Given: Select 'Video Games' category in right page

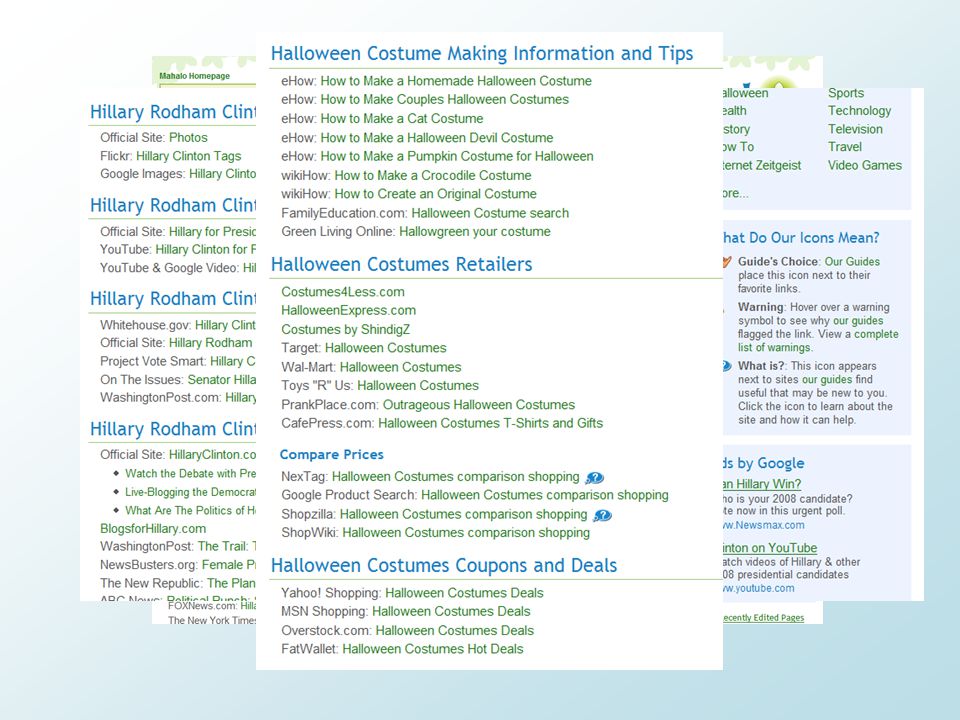Looking at the screenshot, I should click(865, 165).
